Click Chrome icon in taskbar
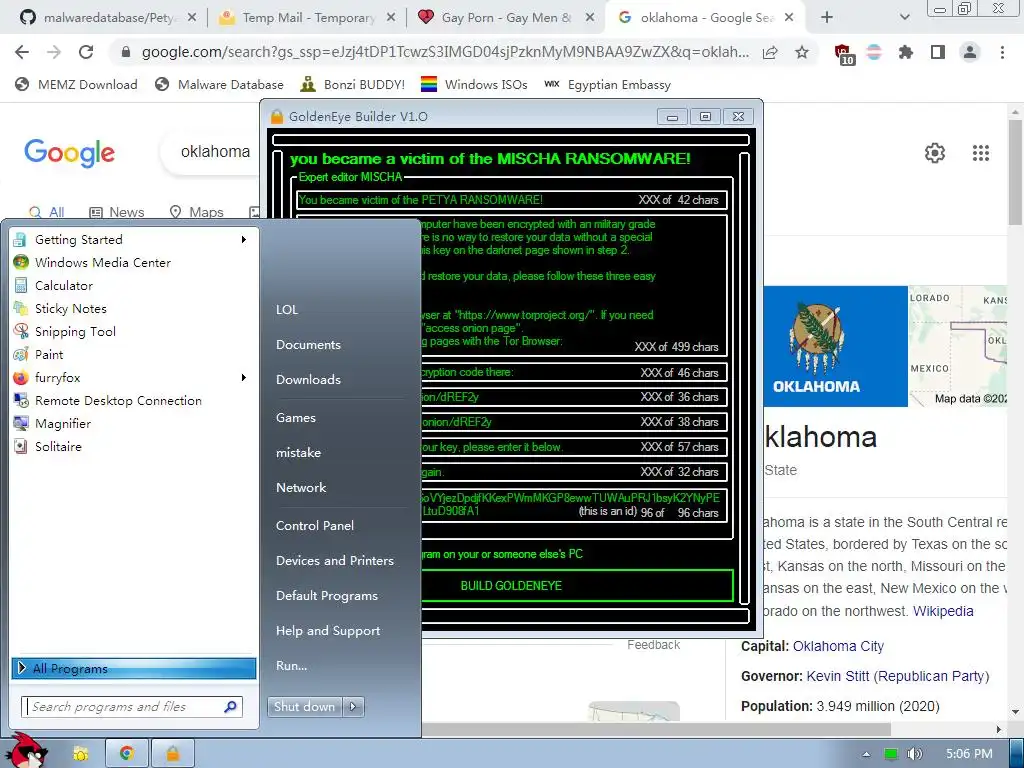 pos(127,754)
